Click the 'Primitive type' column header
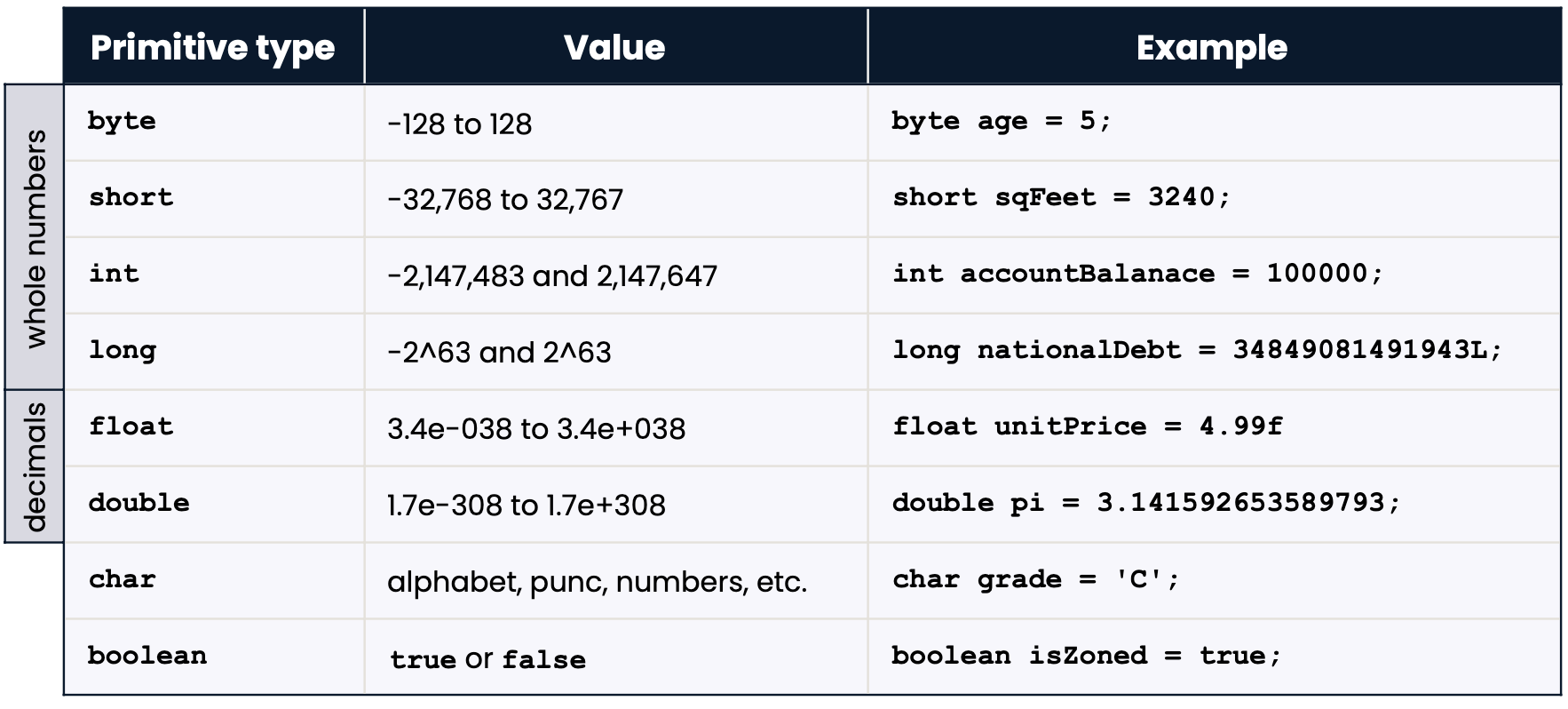This screenshot has width=1568, height=709. click(213, 48)
